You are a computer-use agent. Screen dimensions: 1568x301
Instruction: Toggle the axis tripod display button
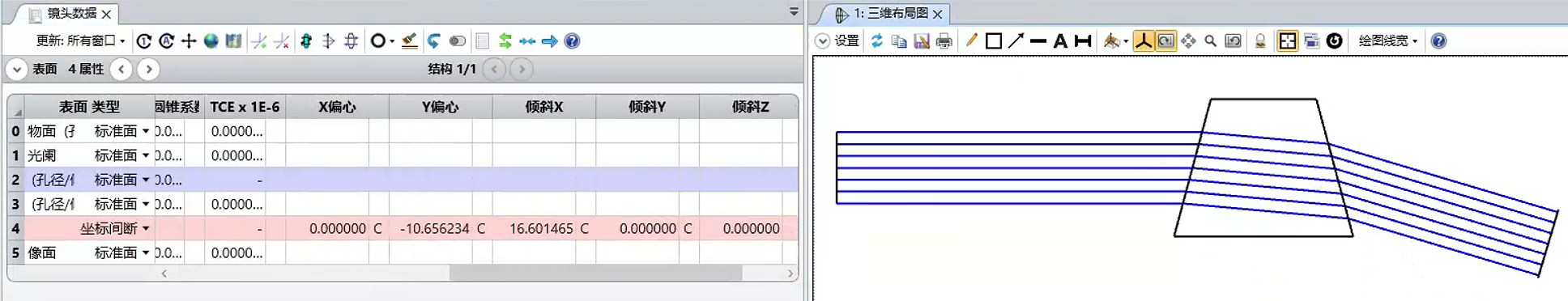[x=1143, y=40]
